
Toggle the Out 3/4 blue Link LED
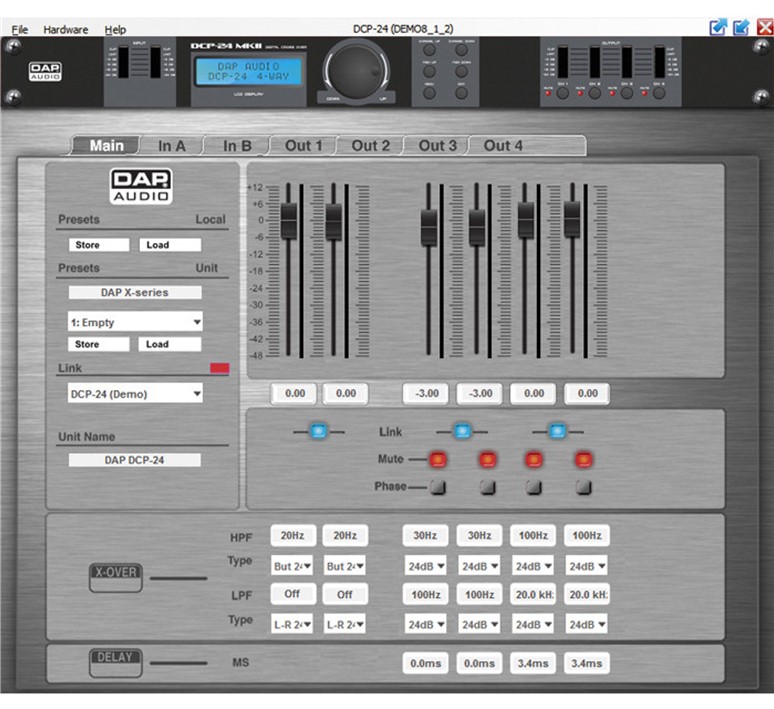click(x=557, y=431)
